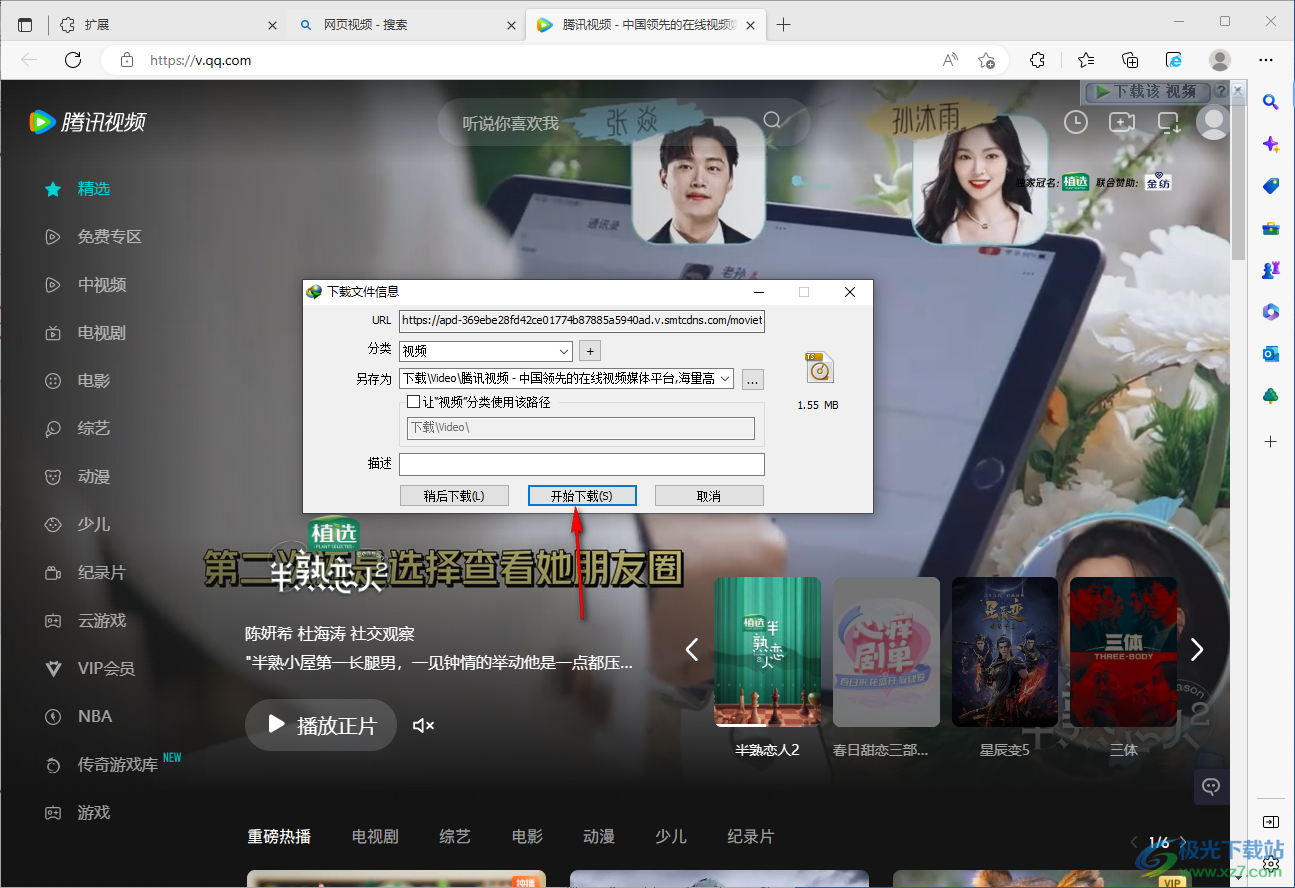This screenshot has height=888, width=1295.
Task: Open 电影 in the left menu
Action: (x=94, y=380)
